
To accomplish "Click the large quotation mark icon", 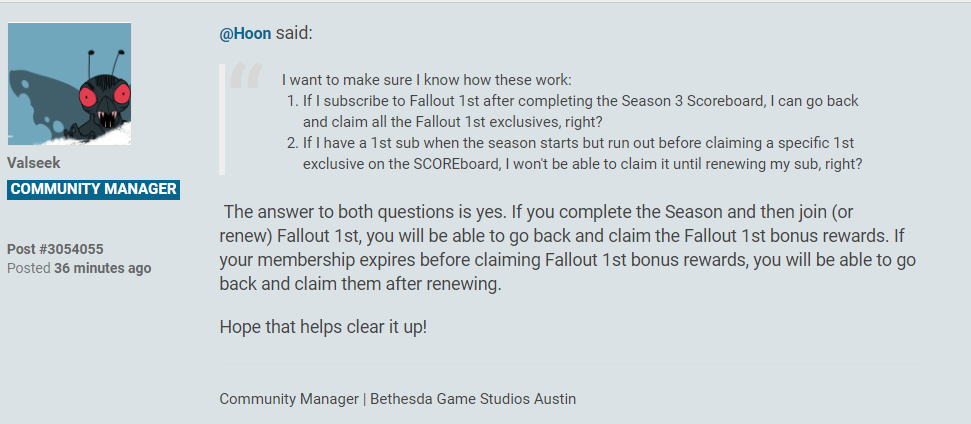I will click(x=246, y=76).
